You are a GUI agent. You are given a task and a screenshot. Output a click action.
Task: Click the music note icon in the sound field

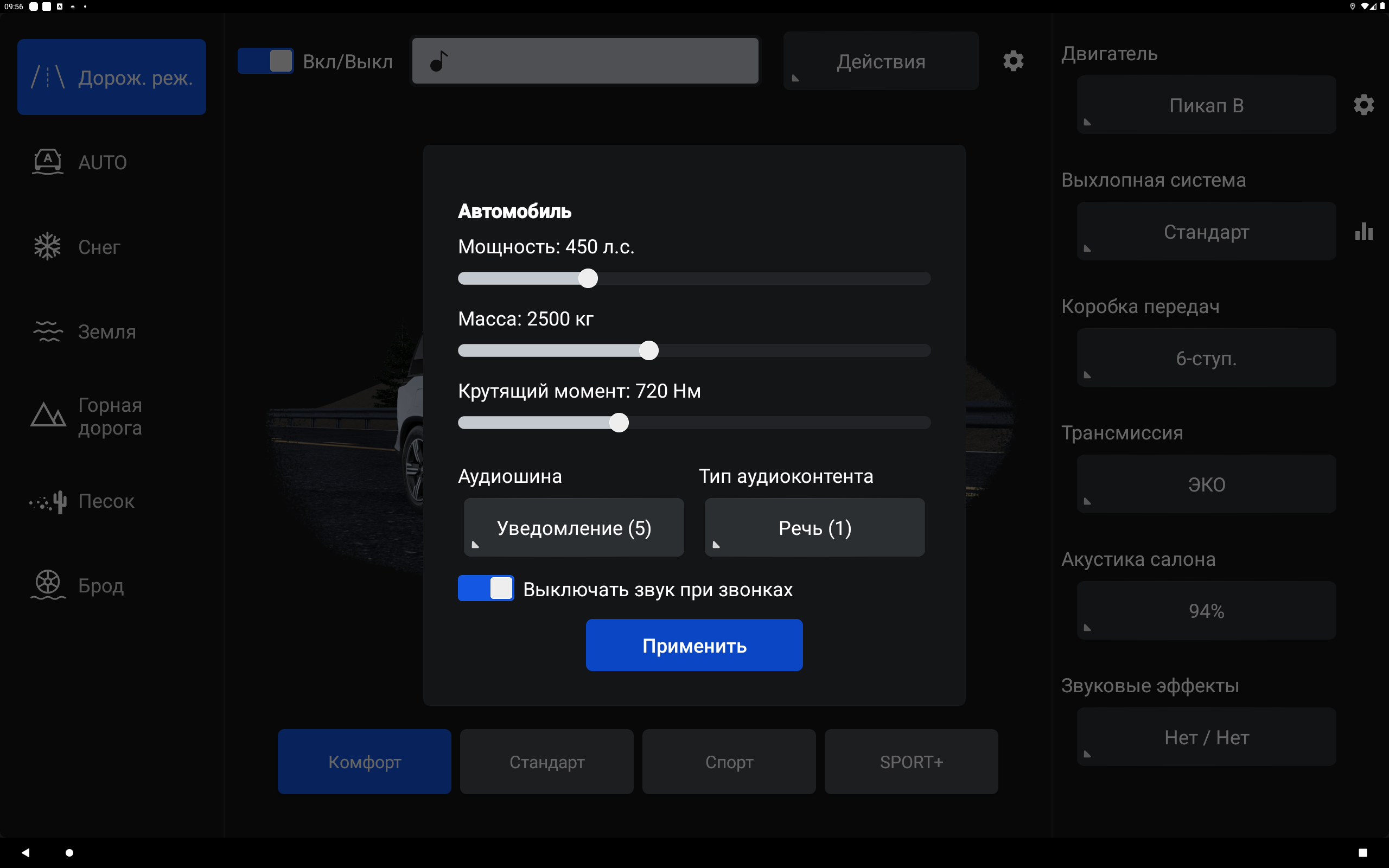[438, 61]
